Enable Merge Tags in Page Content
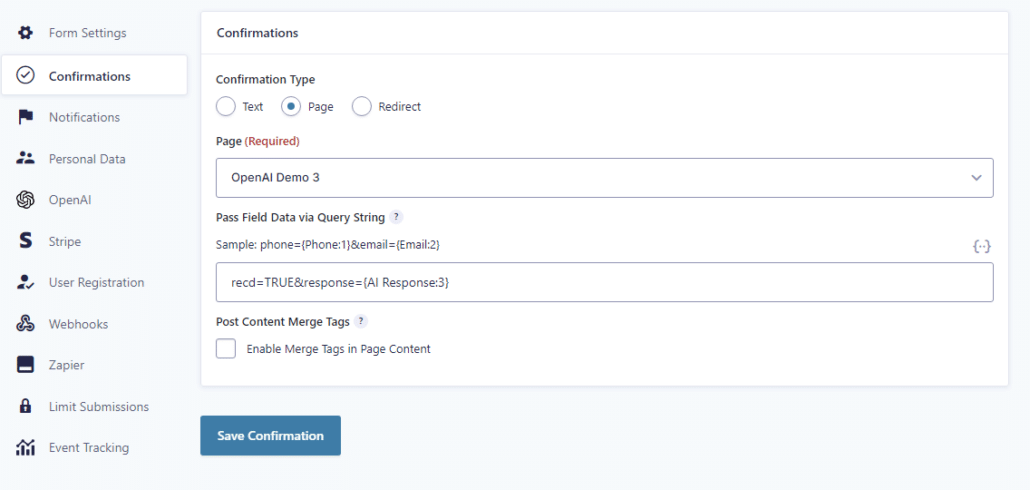This screenshot has height=490, width=1030. click(x=226, y=349)
